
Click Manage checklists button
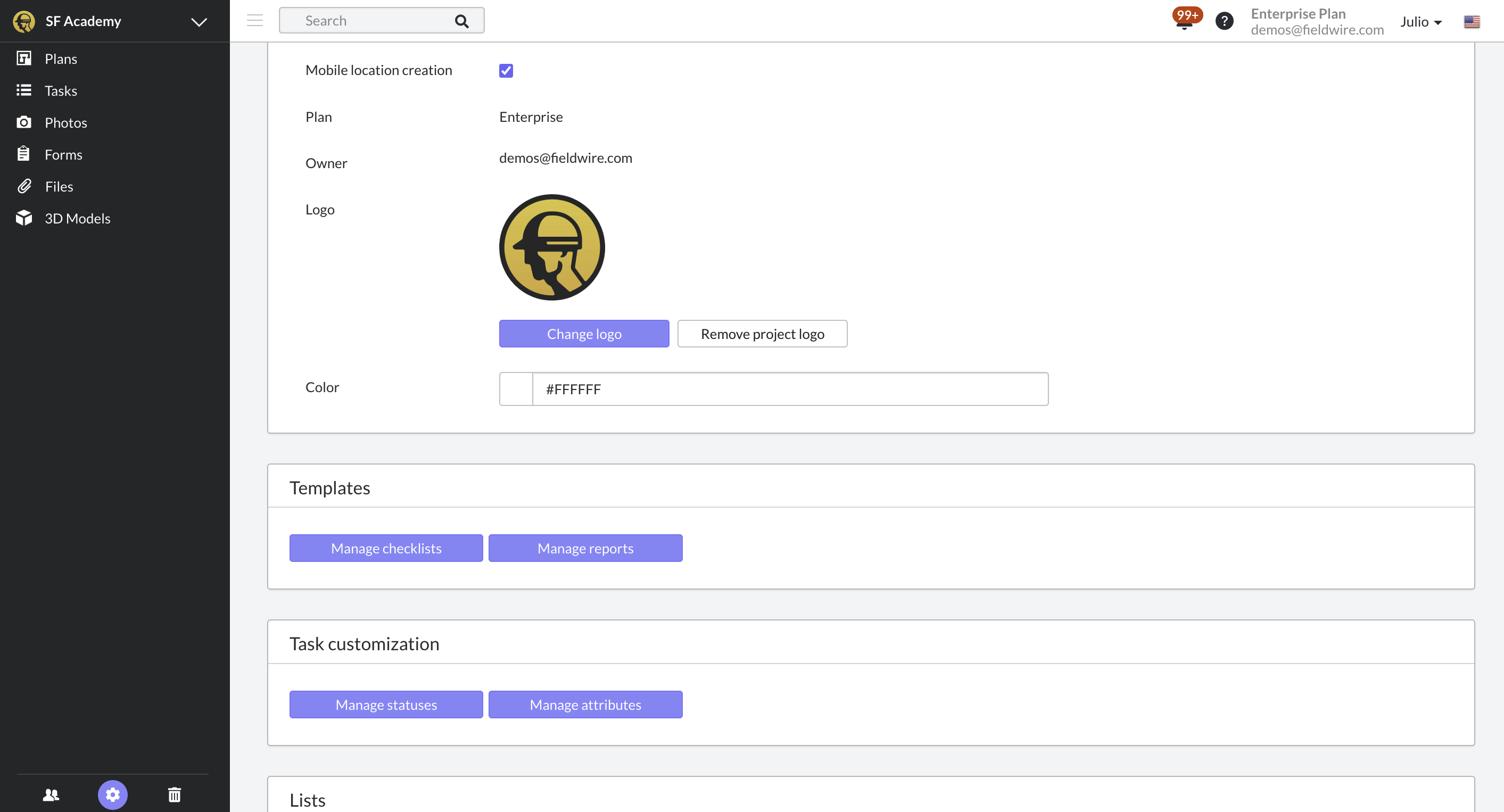(386, 548)
